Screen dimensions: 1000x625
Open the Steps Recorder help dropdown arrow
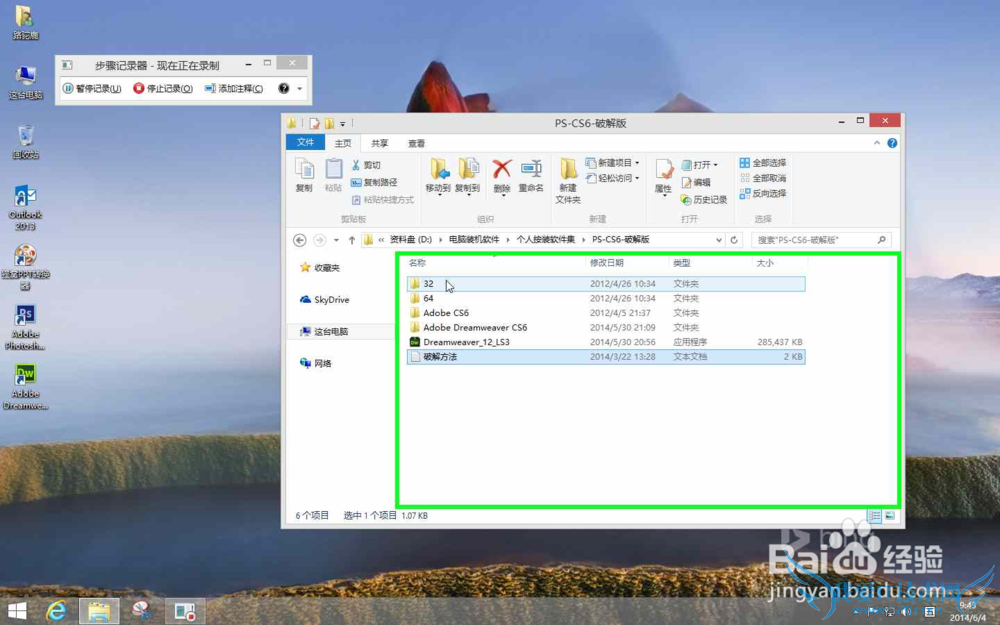tap(299, 89)
